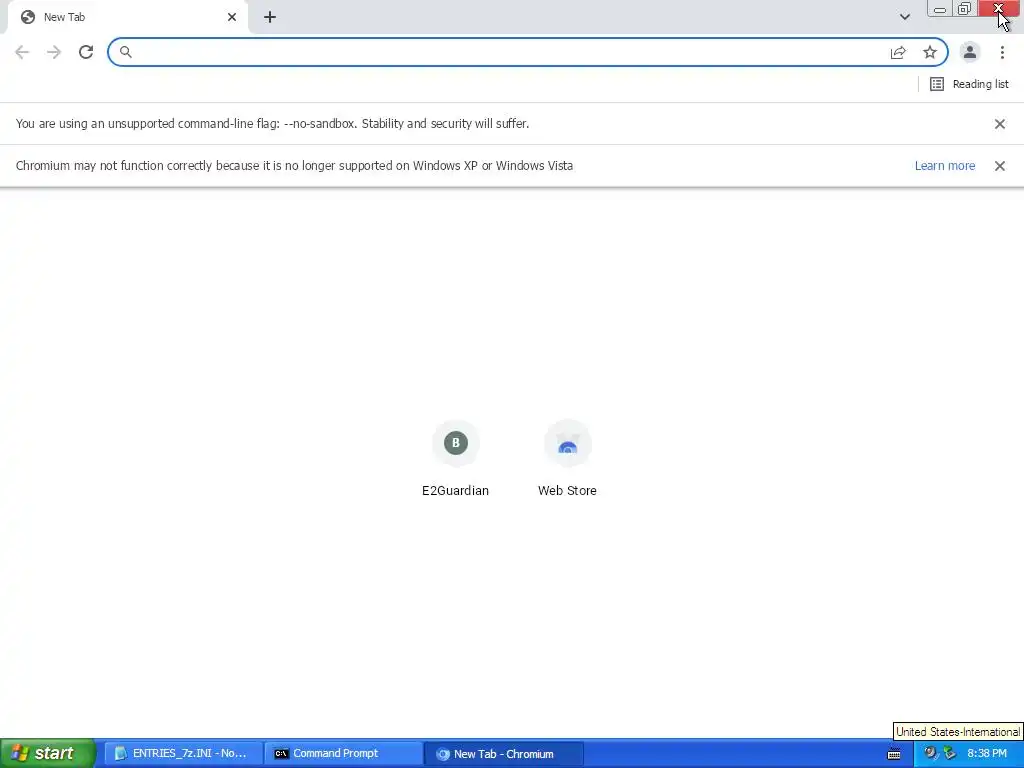Switch to Command Prompt taskbar button

point(344,754)
